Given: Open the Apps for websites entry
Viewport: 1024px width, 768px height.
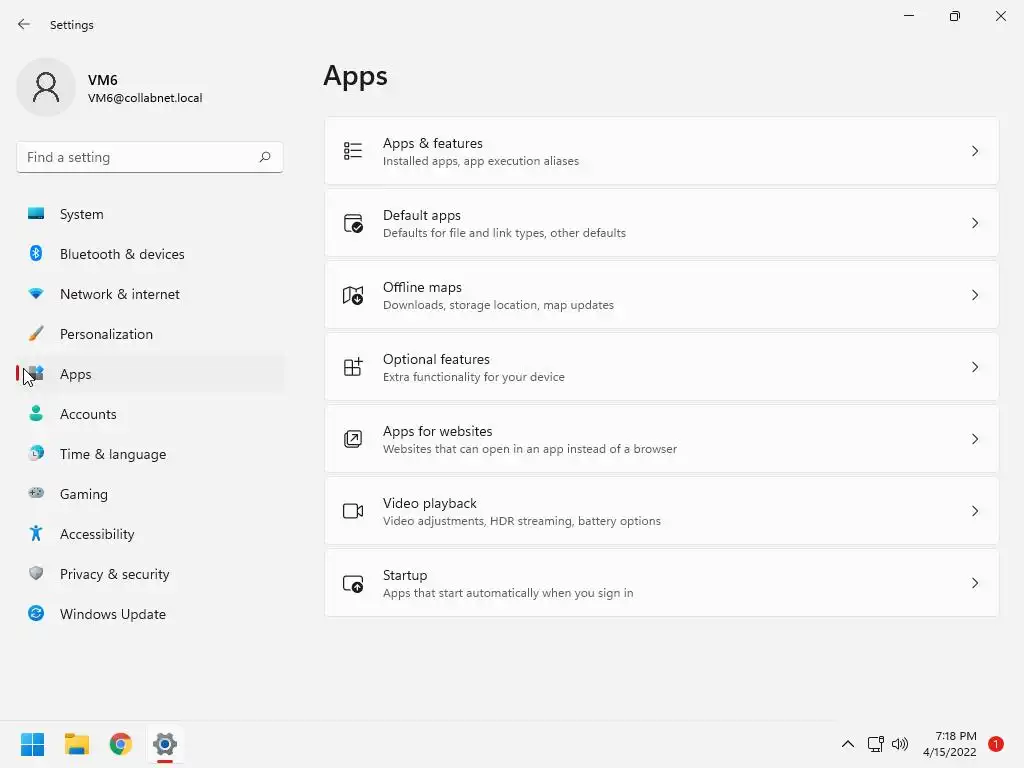Looking at the screenshot, I should pos(660,439).
